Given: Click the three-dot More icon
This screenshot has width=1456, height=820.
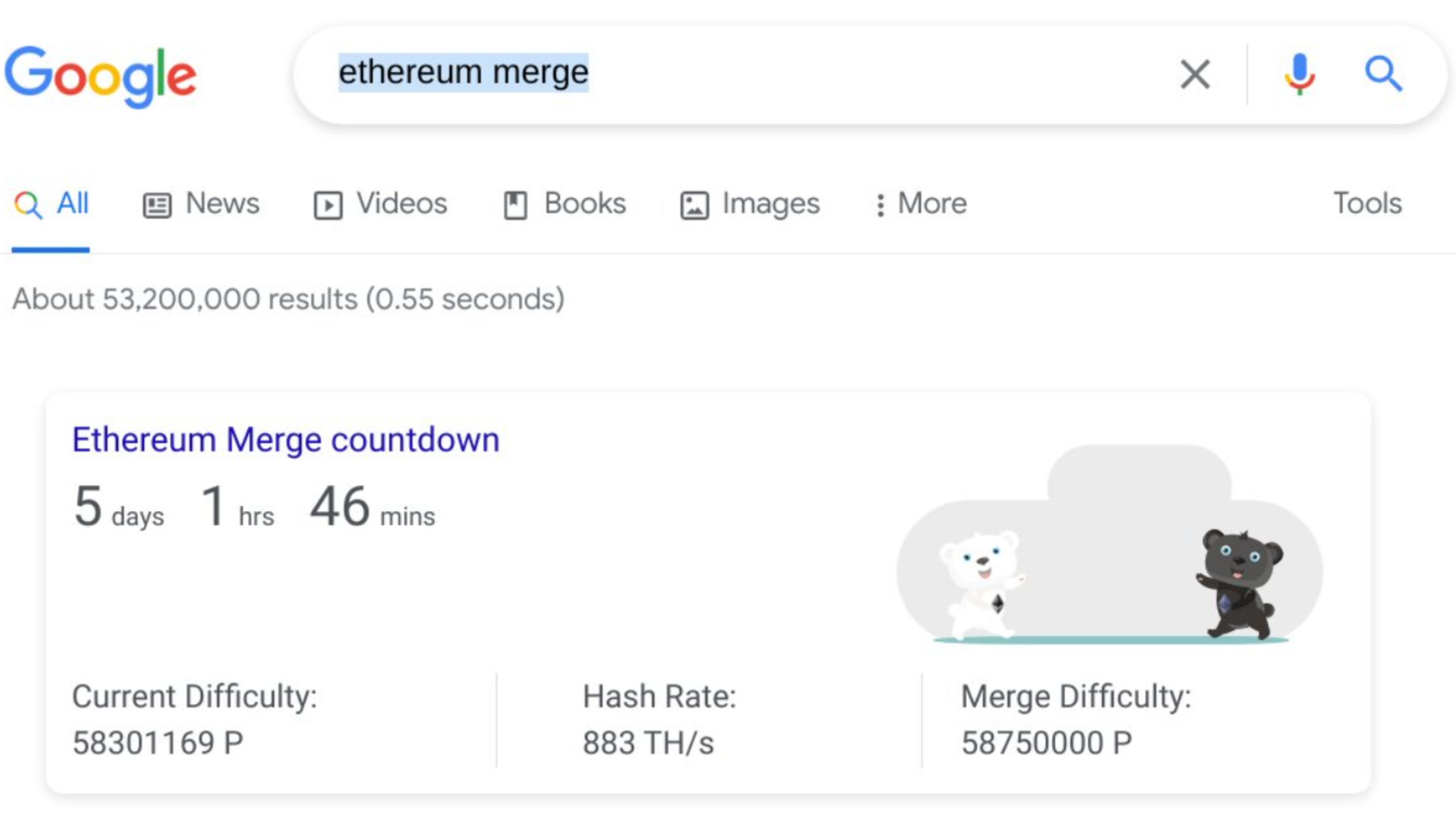Looking at the screenshot, I should [880, 205].
